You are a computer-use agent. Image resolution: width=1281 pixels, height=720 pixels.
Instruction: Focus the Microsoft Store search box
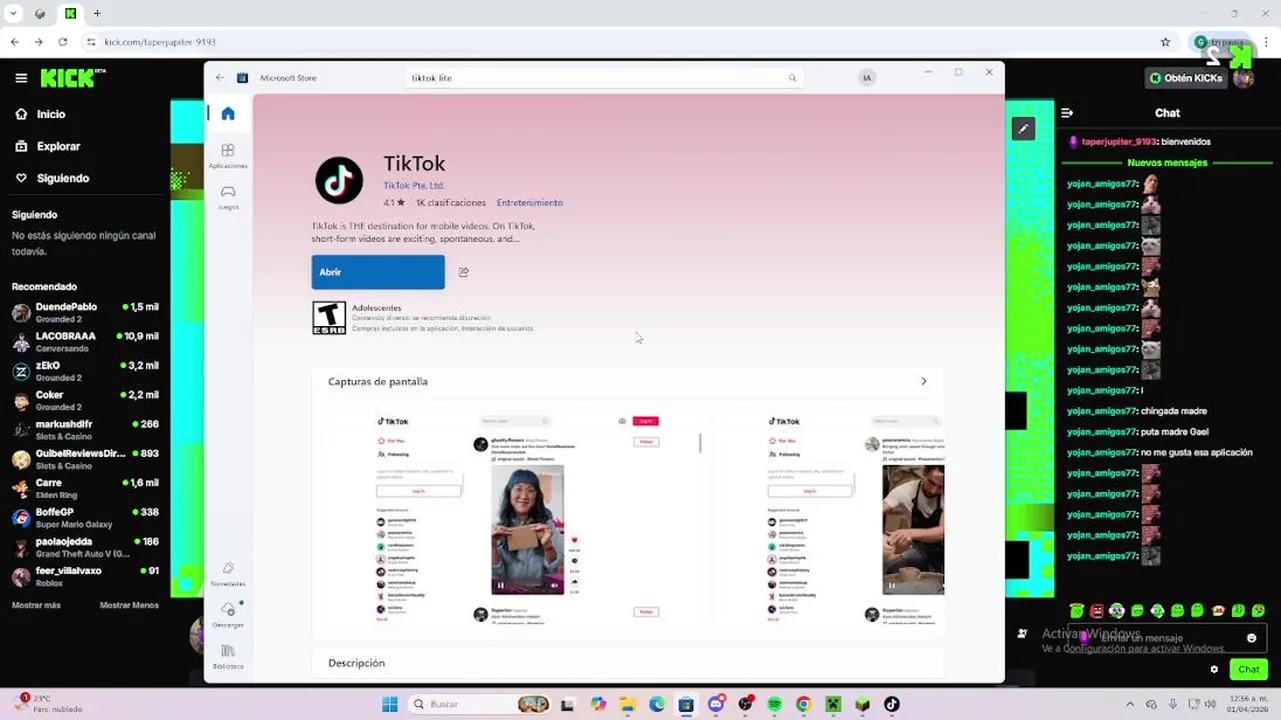[604, 77]
